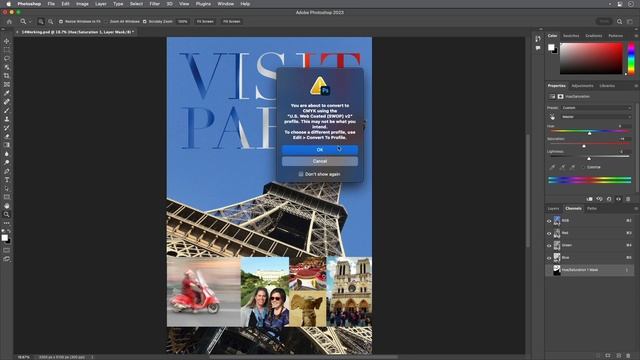
Task: Select the Blur tool
Action: pyautogui.click(x=7, y=154)
